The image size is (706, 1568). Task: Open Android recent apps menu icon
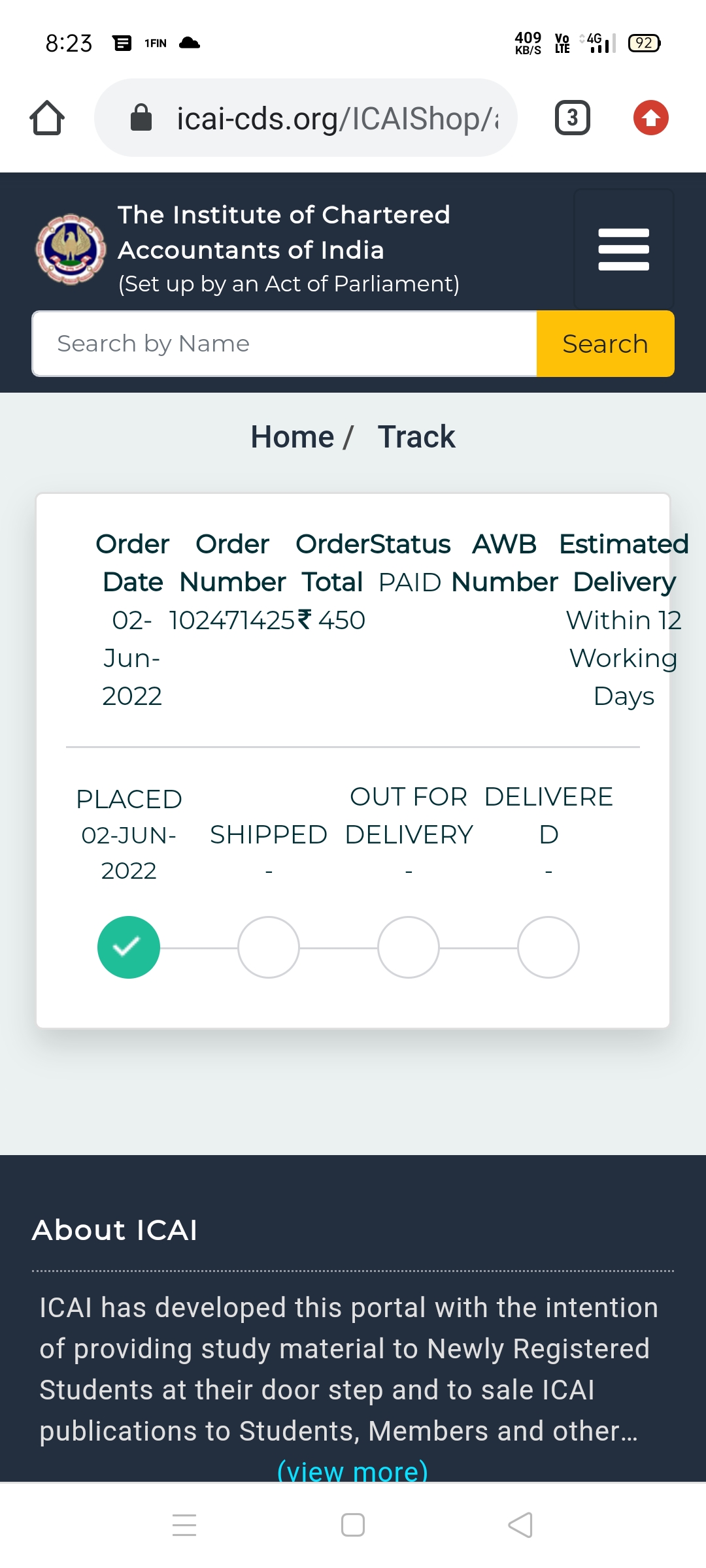click(184, 1526)
